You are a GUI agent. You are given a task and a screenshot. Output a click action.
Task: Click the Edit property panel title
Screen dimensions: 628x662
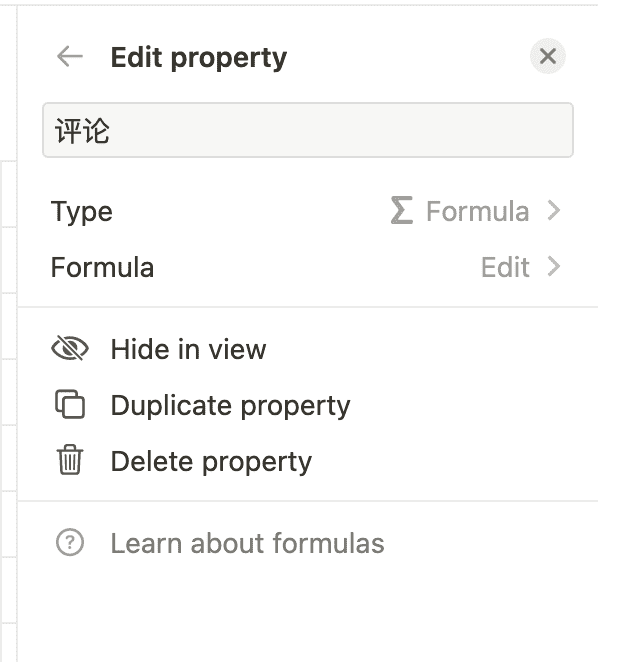point(198,57)
